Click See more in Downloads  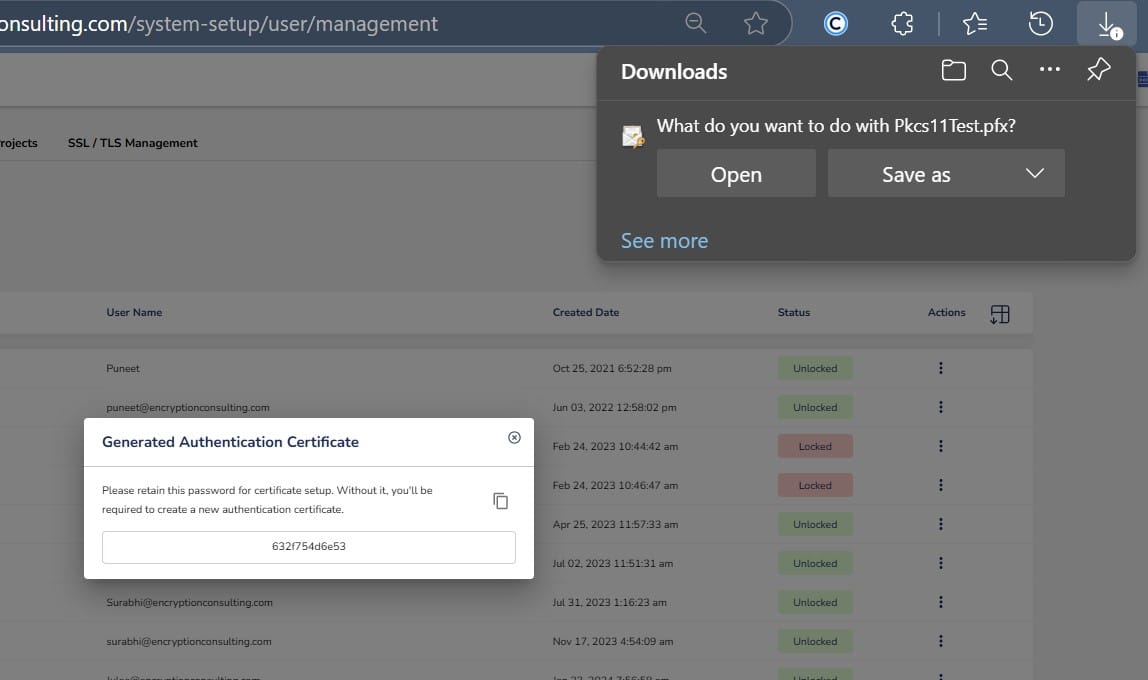coord(664,241)
